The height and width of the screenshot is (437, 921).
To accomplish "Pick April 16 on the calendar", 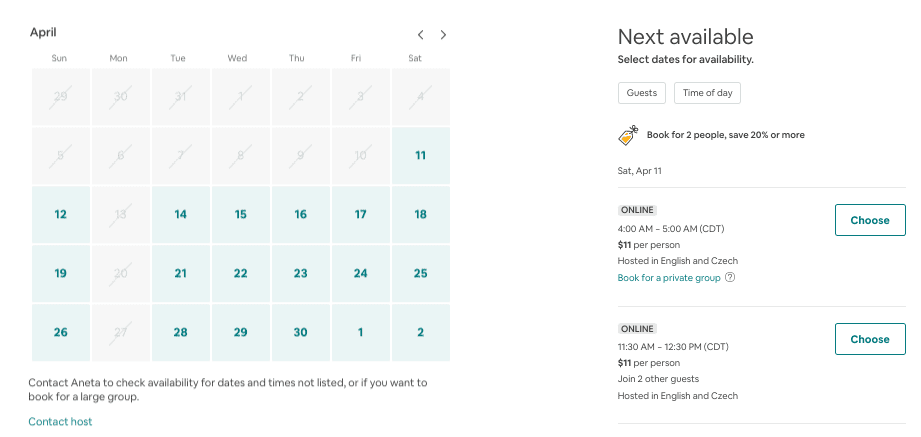I will pyautogui.click(x=300, y=214).
